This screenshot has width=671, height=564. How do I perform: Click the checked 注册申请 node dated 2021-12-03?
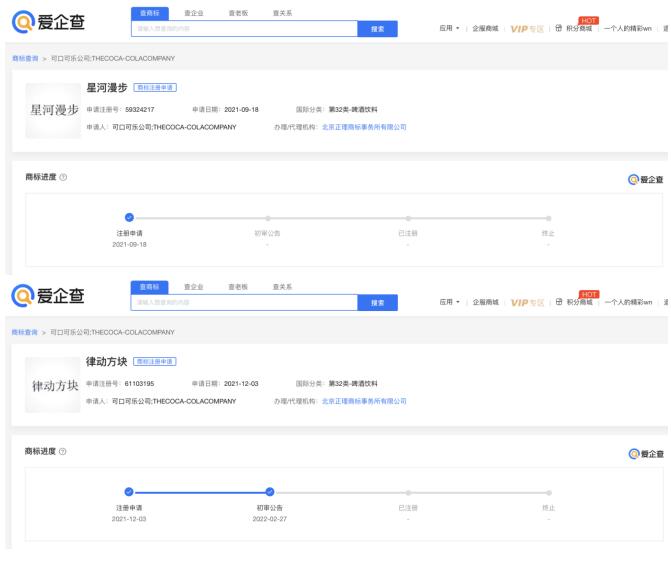click(129, 492)
